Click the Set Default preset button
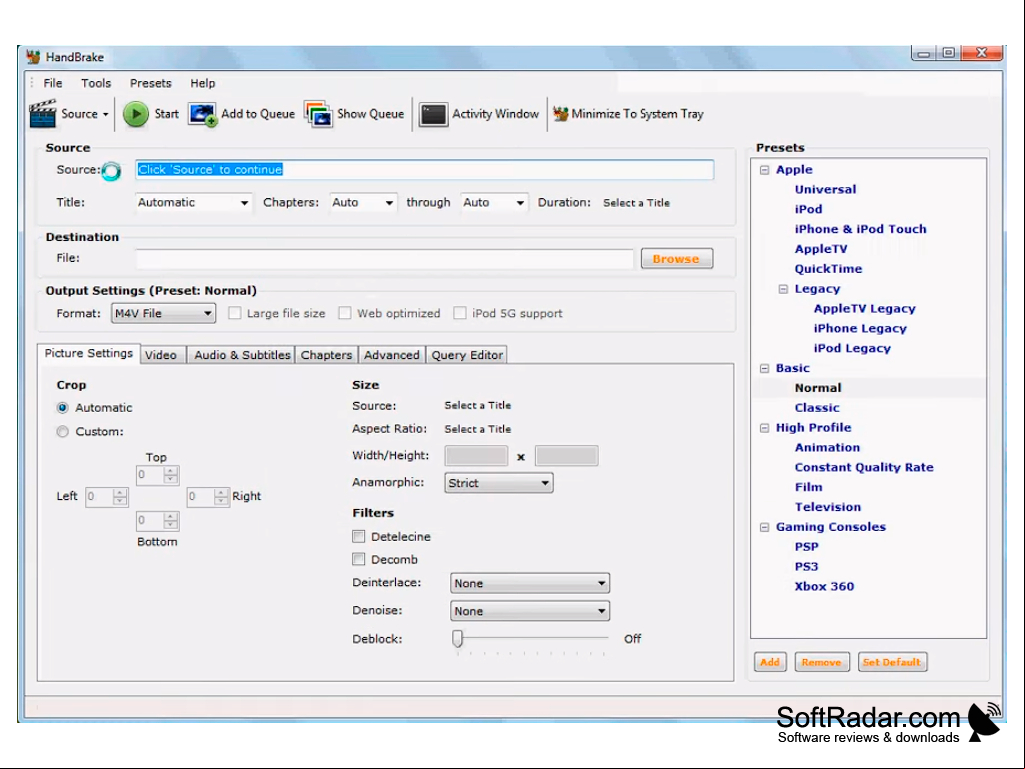 (892, 662)
